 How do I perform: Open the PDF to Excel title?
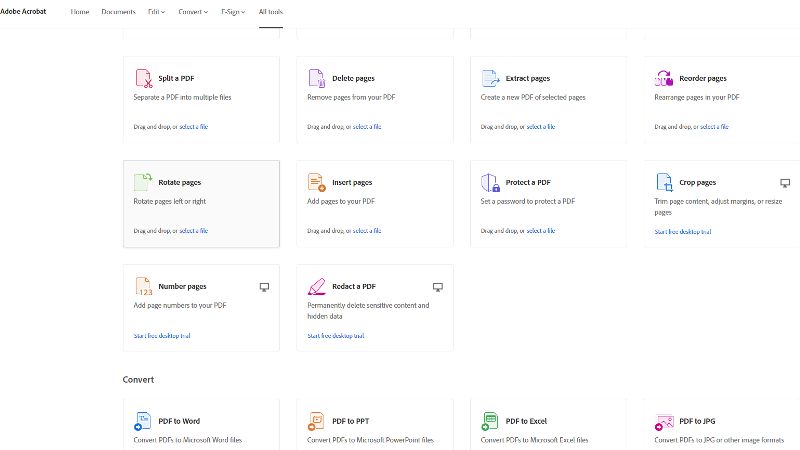pos(526,421)
